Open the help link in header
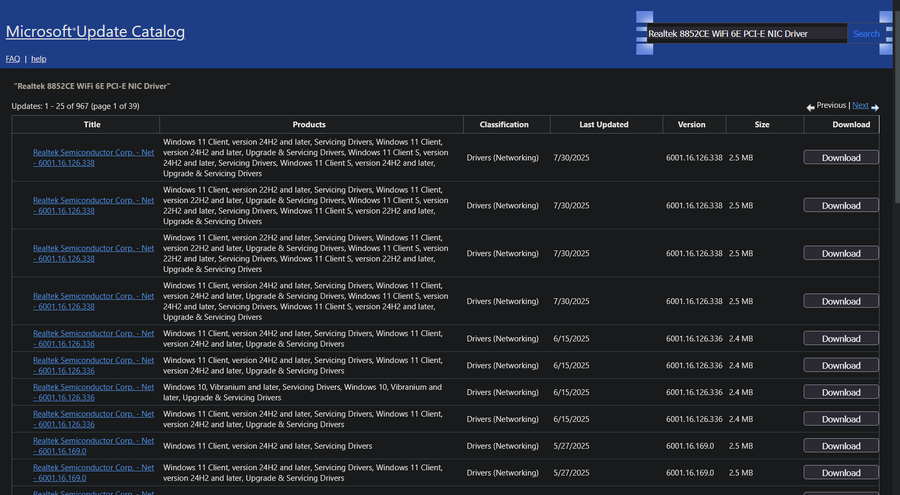This screenshot has height=495, width=900. pos(38,59)
